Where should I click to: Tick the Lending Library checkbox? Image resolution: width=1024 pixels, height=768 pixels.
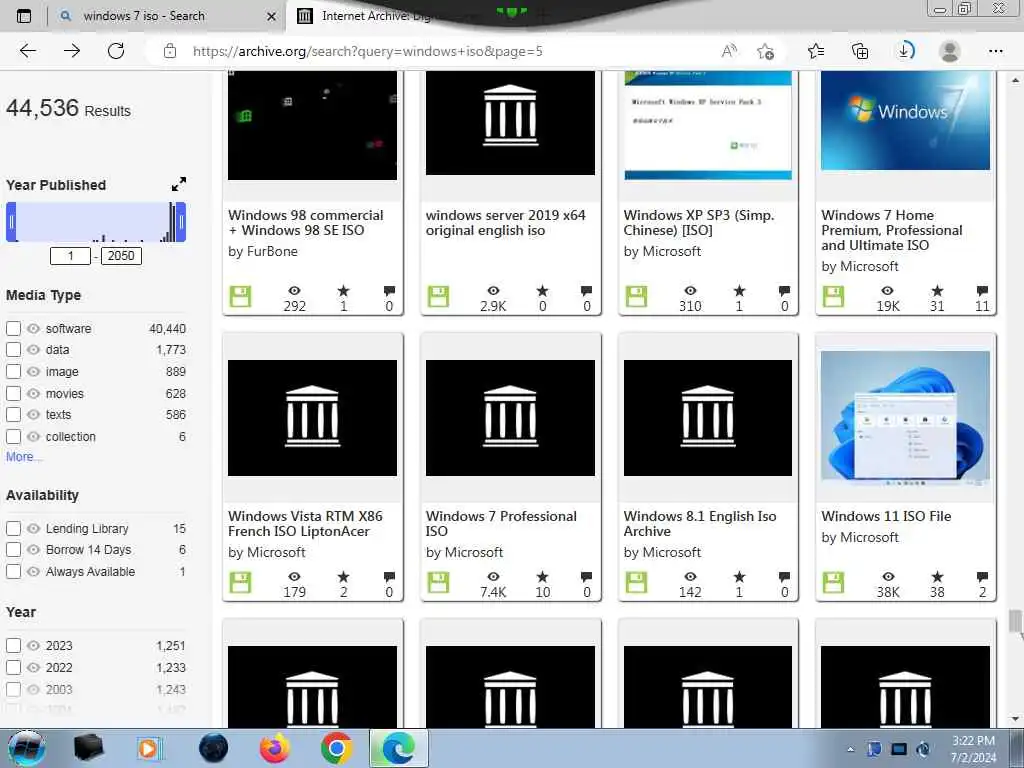[x=13, y=528]
